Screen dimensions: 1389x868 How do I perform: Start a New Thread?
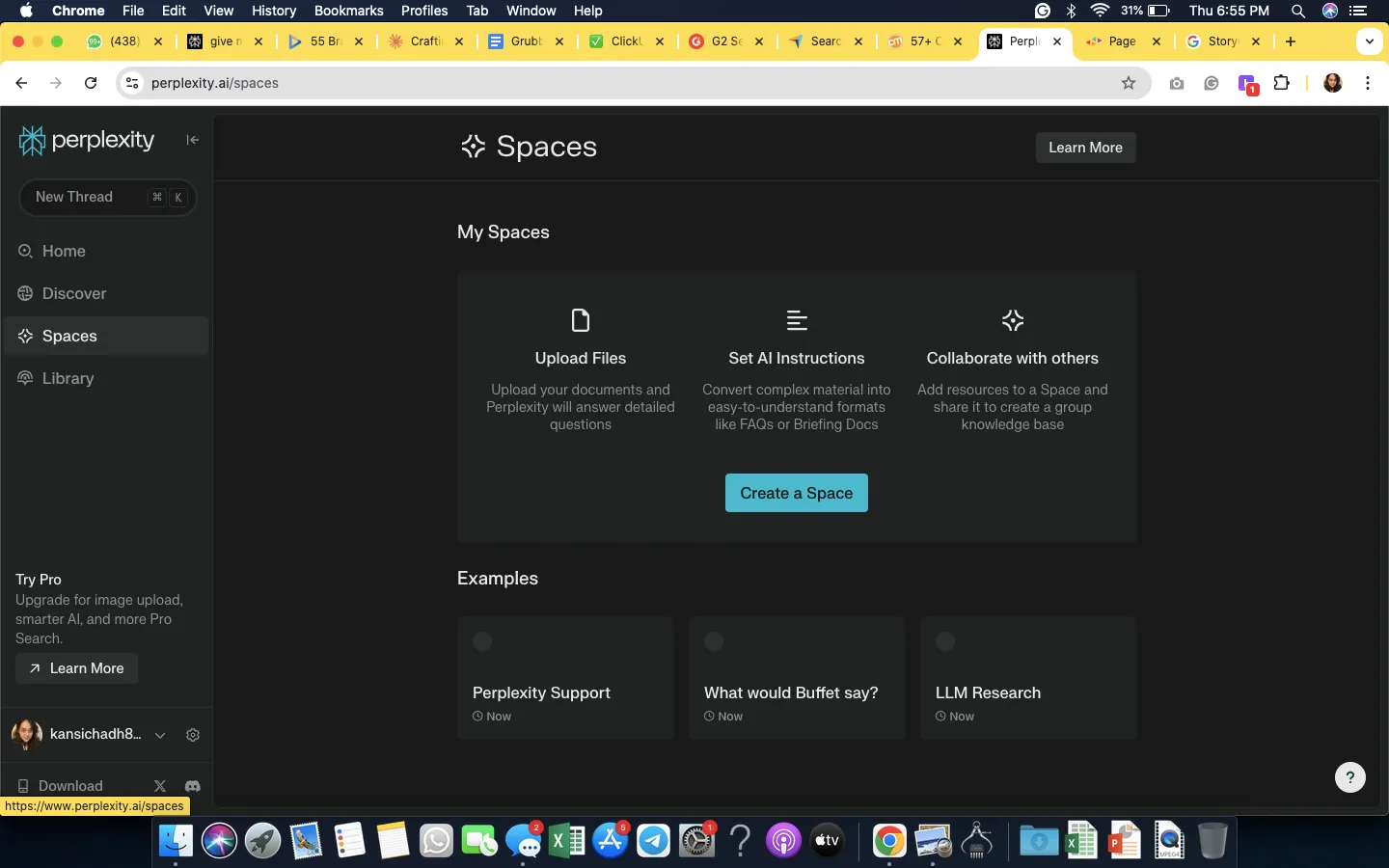click(x=107, y=197)
